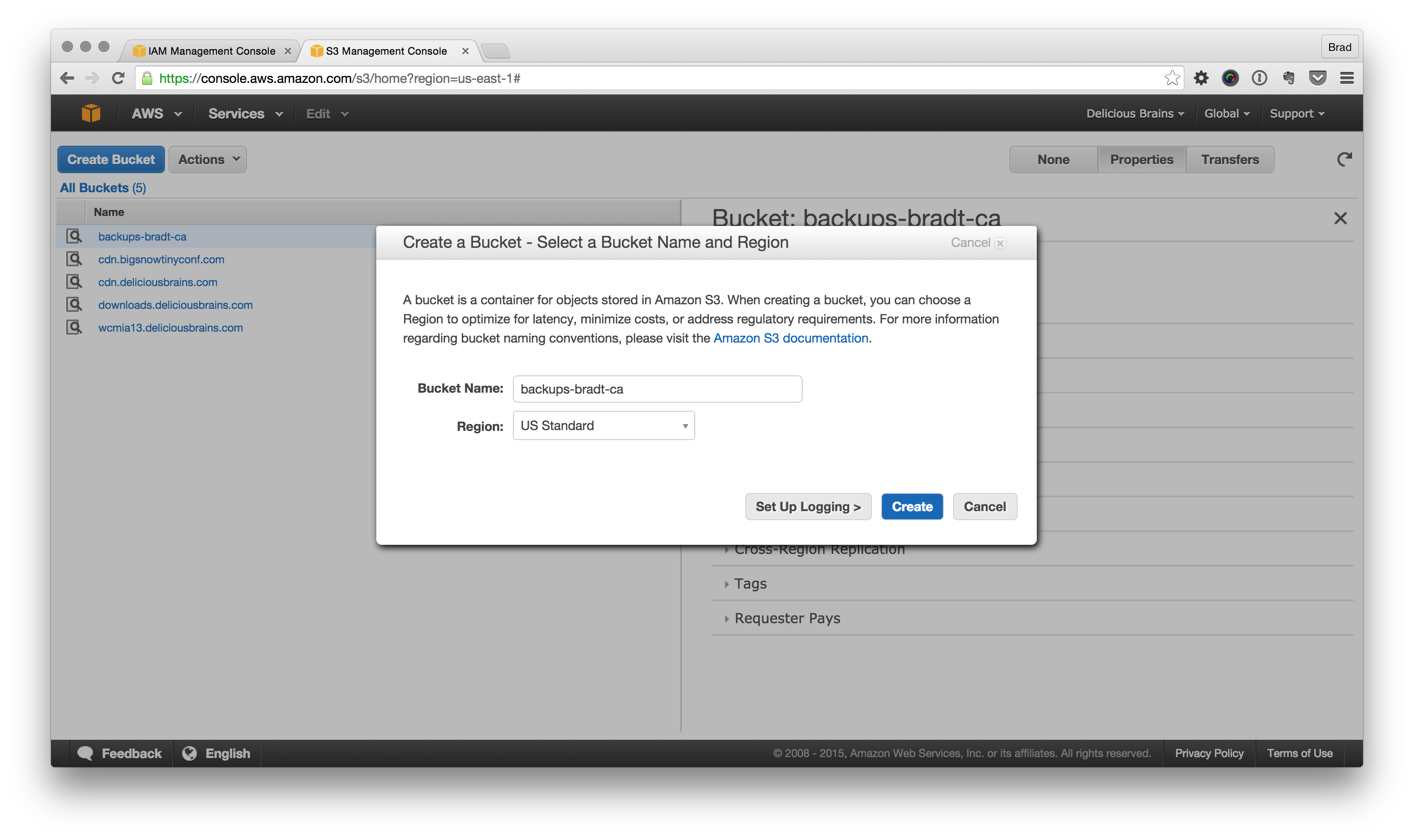Open the Services dropdown menu
The image size is (1414, 840).
click(245, 113)
